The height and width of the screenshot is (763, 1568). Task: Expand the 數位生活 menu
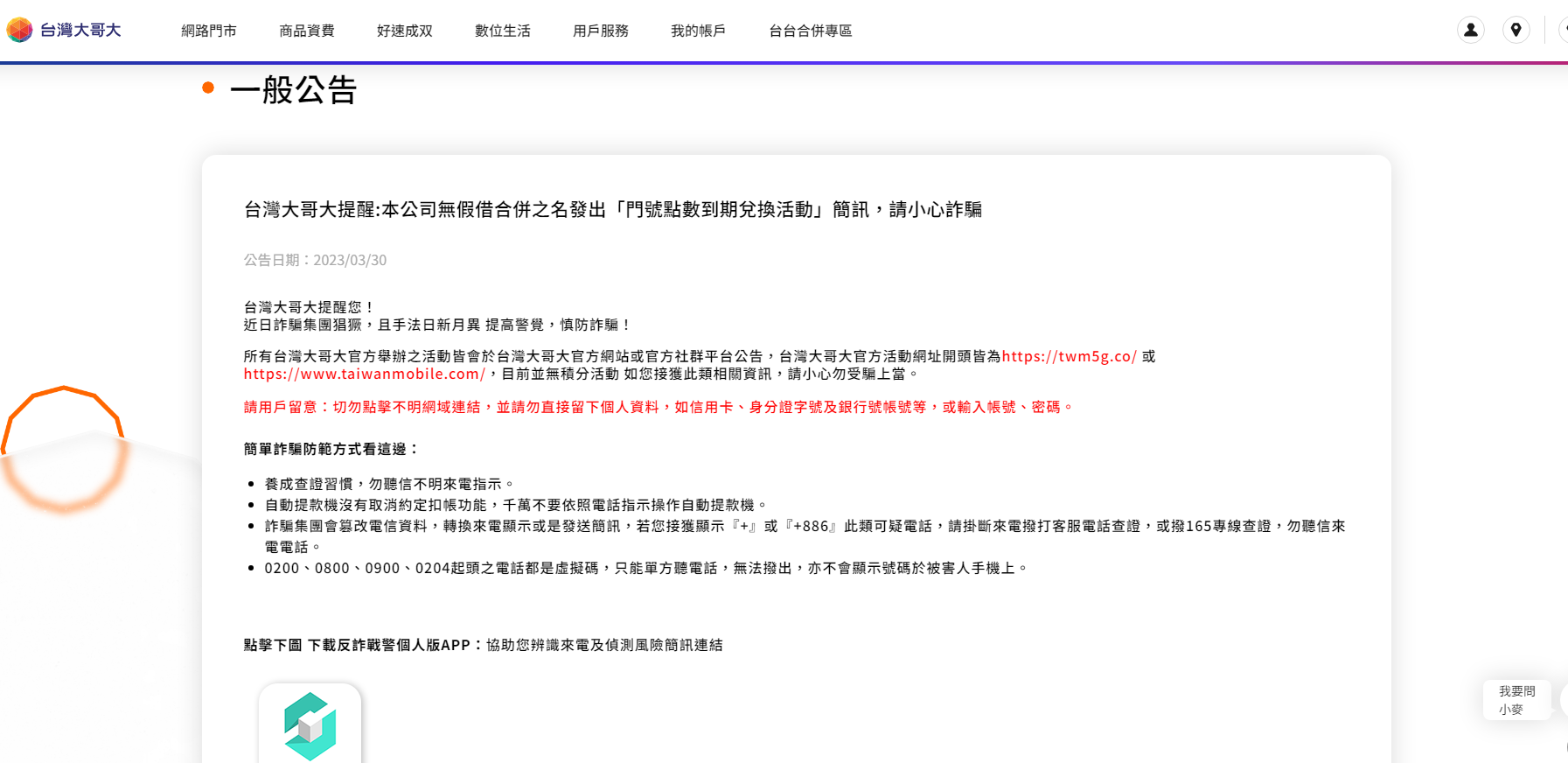(x=502, y=31)
